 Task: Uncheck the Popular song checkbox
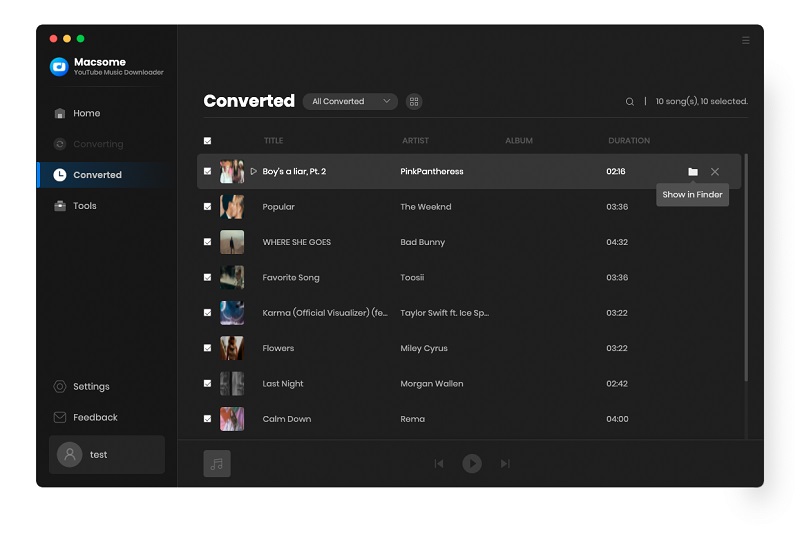coord(208,207)
